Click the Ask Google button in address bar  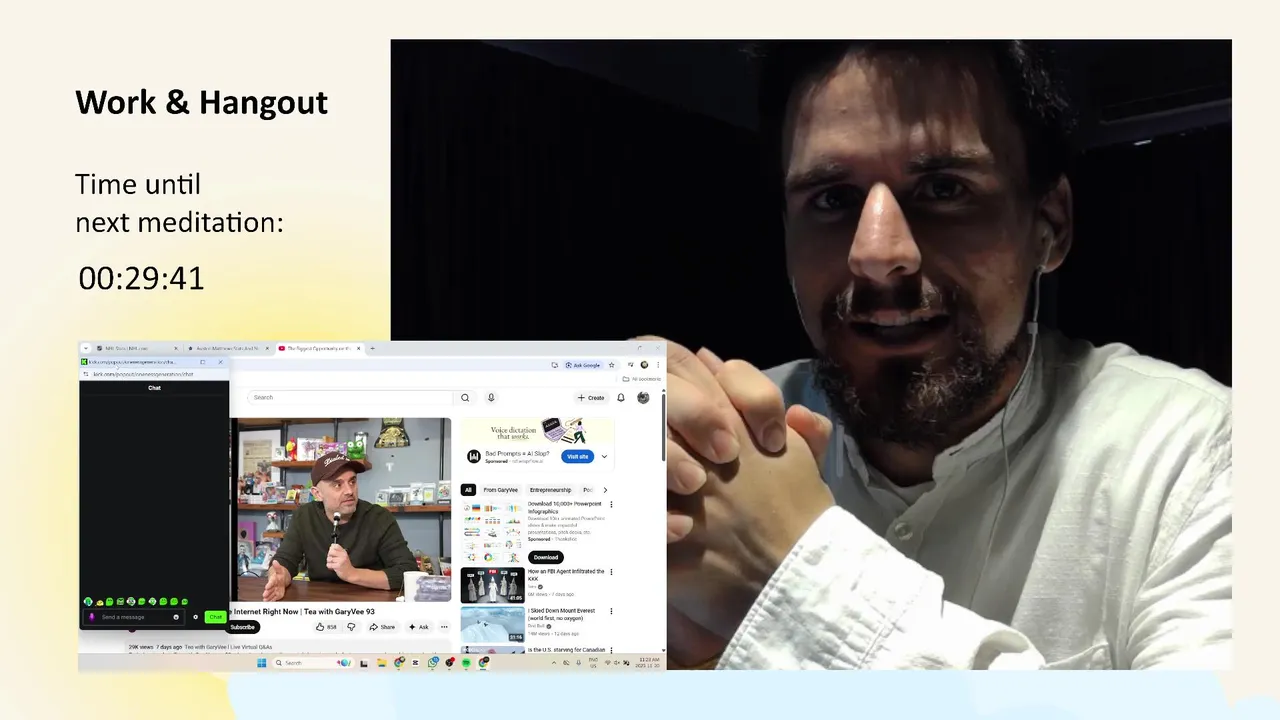[584, 365]
